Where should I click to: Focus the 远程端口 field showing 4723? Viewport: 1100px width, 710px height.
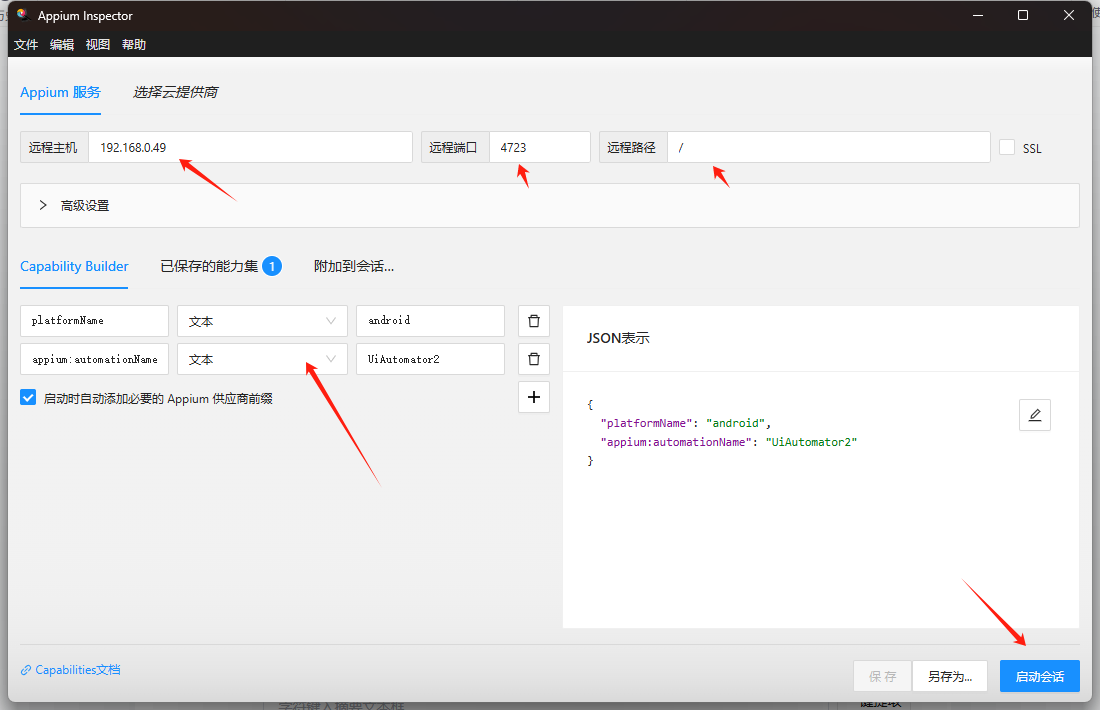tap(539, 147)
